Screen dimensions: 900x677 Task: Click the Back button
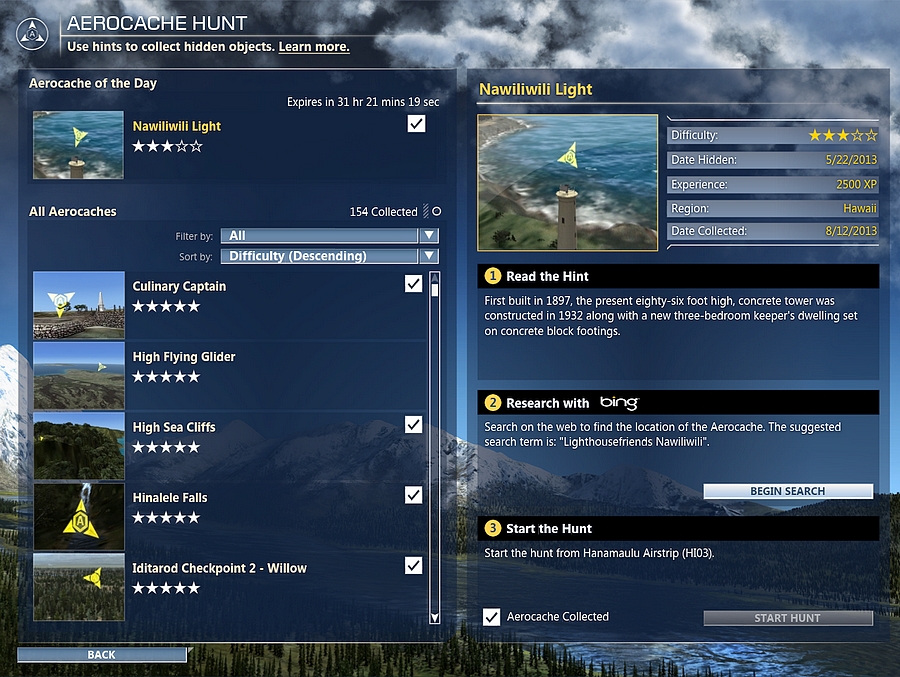[x=102, y=655]
